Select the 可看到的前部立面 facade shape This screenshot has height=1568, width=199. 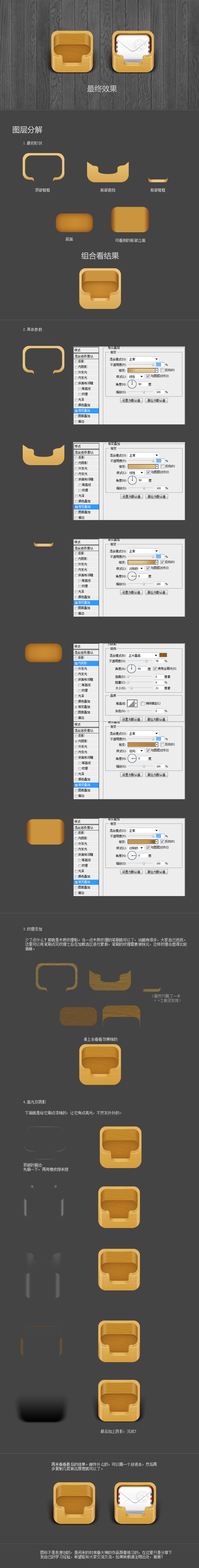click(130, 220)
